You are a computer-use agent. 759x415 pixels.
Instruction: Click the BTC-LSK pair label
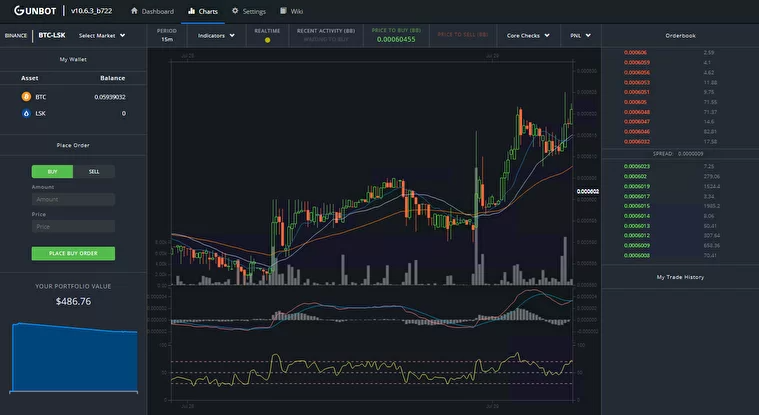[52, 35]
